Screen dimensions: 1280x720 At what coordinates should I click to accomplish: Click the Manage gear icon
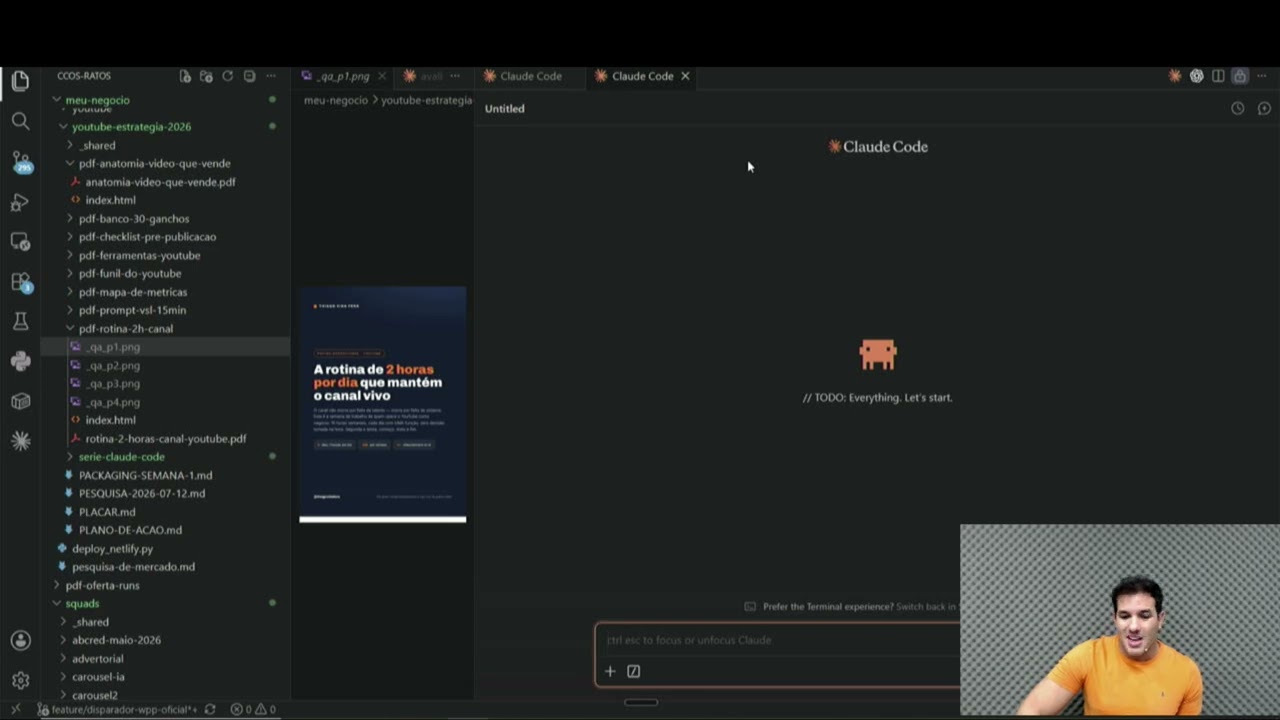click(20, 680)
